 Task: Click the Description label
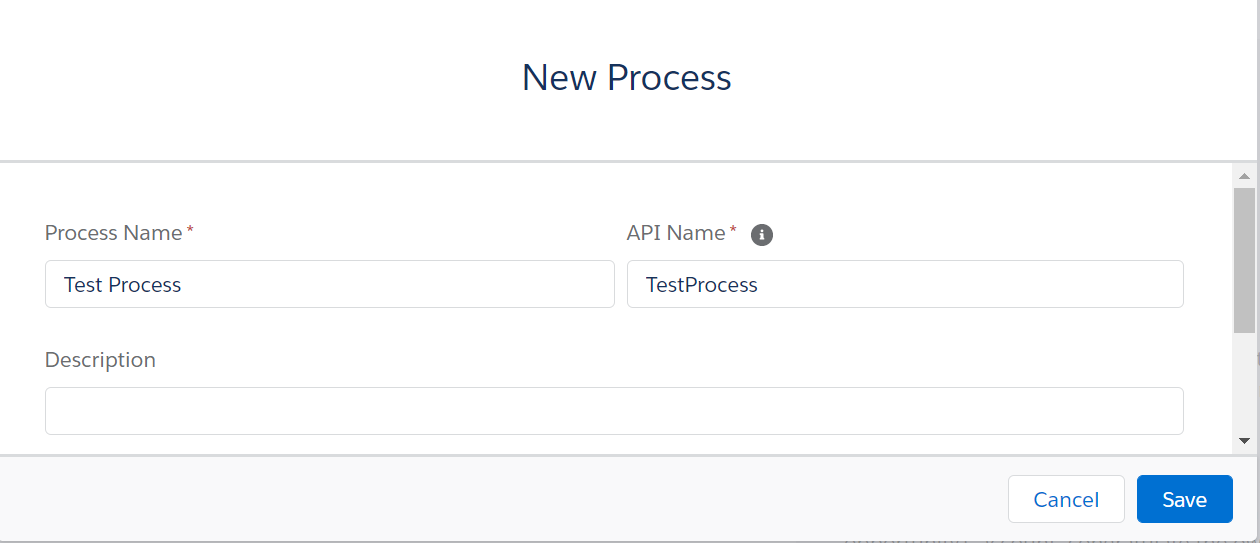[100, 360]
